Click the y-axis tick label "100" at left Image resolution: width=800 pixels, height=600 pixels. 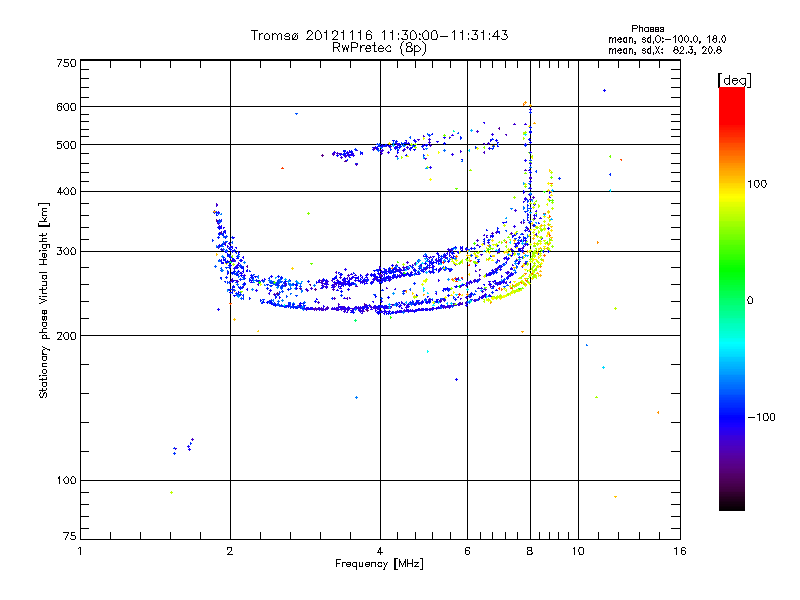[x=67, y=481]
